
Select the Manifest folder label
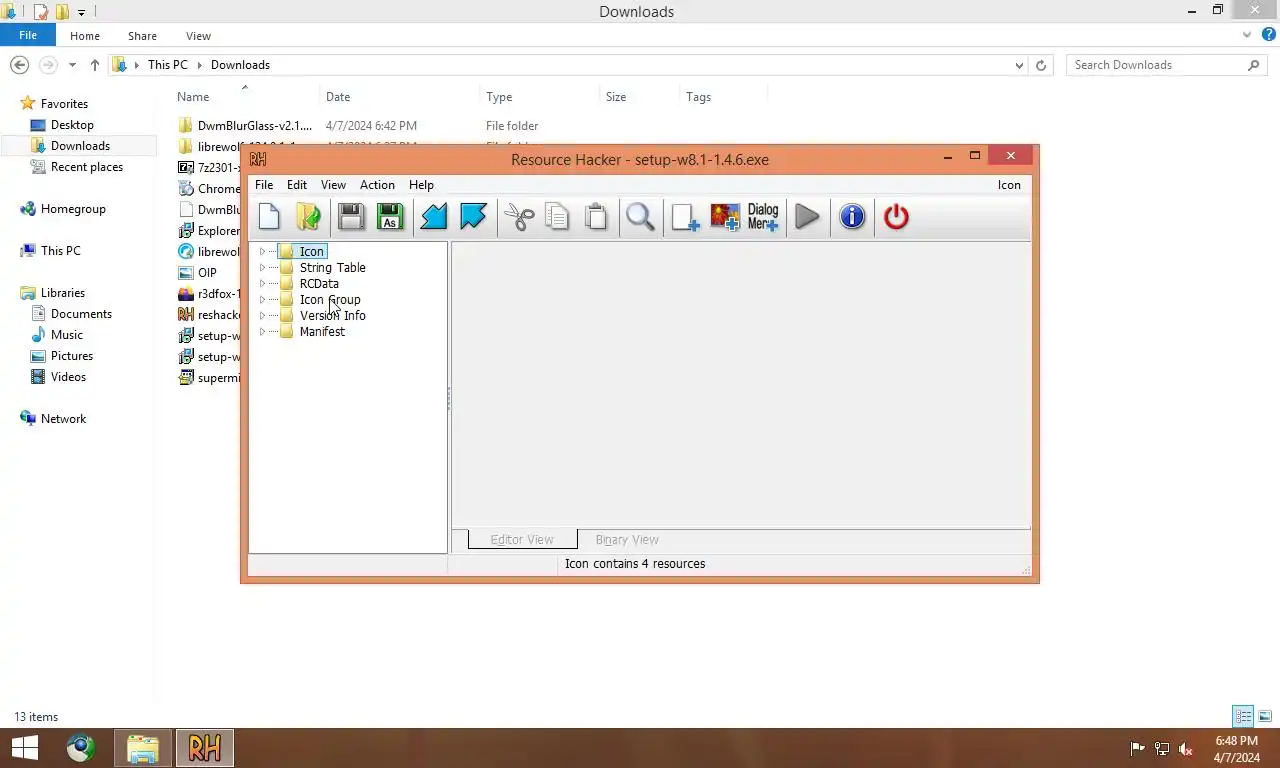point(322,331)
